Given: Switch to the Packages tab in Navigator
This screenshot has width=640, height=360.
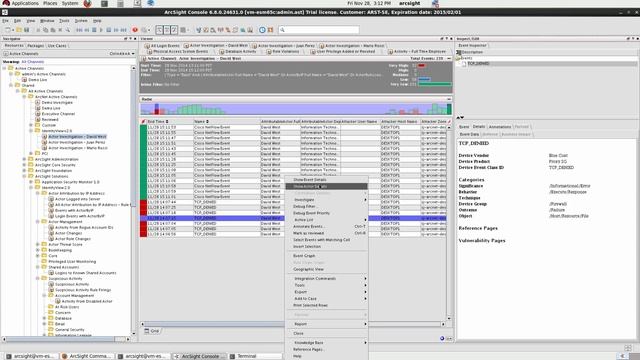Looking at the screenshot, I should [x=36, y=46].
